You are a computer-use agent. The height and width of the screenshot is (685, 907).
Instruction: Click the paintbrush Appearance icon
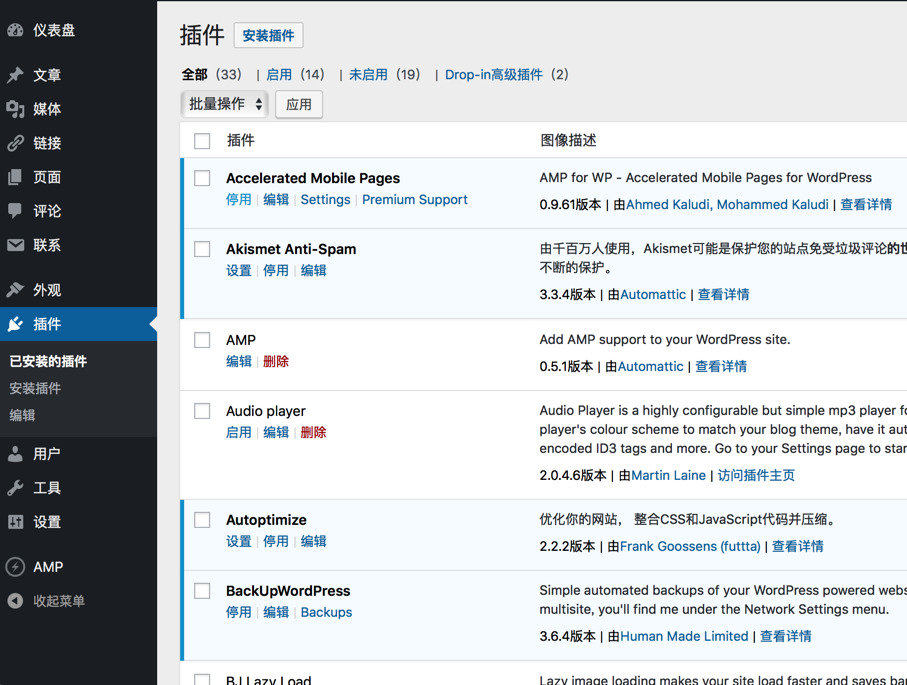[15, 290]
